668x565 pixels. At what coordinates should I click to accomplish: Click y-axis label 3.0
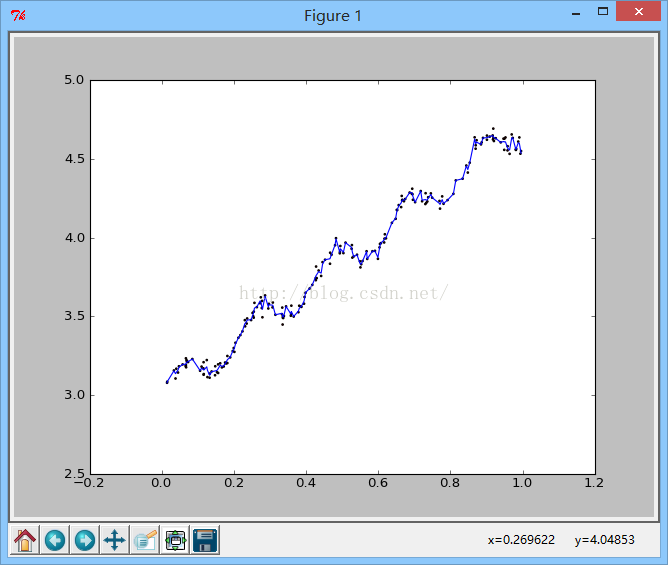coord(74,395)
